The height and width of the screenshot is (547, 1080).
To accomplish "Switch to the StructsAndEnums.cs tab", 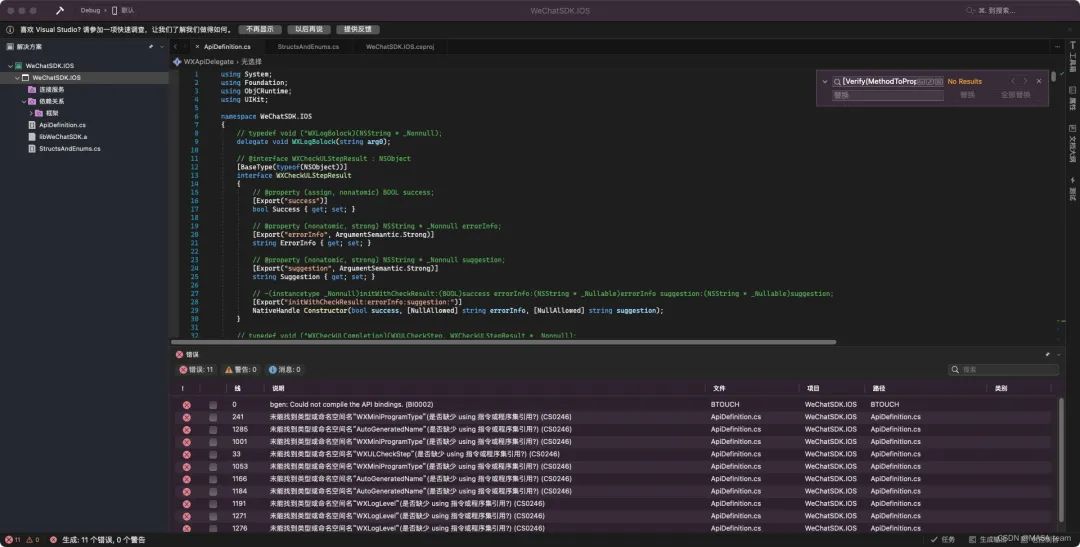I will coord(308,47).
